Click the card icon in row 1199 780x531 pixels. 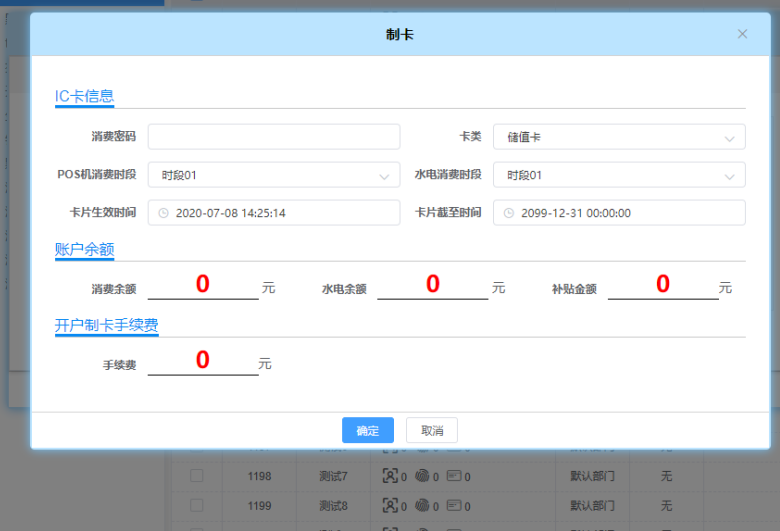click(x=454, y=505)
